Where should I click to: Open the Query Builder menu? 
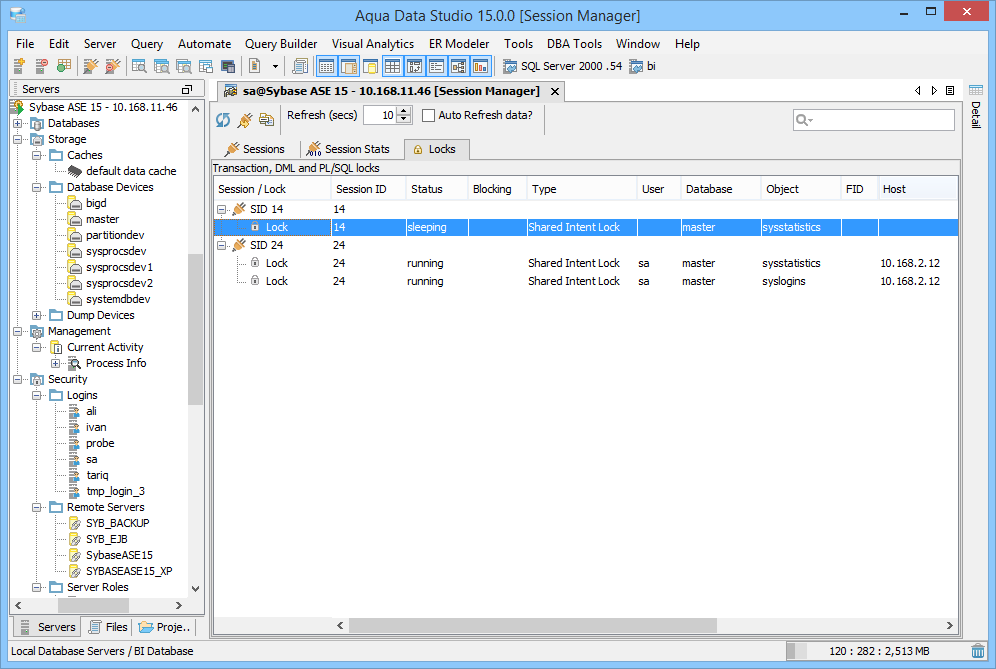(281, 44)
